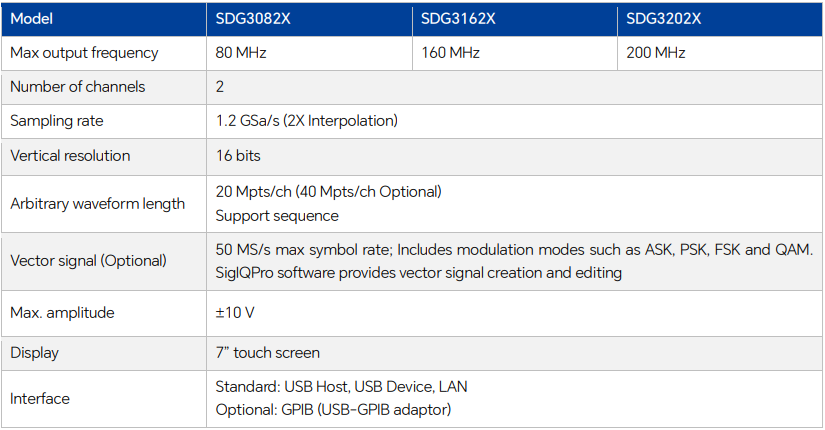Select the SDG3082X column header
This screenshot has width=825, height=430.
click(251, 19)
